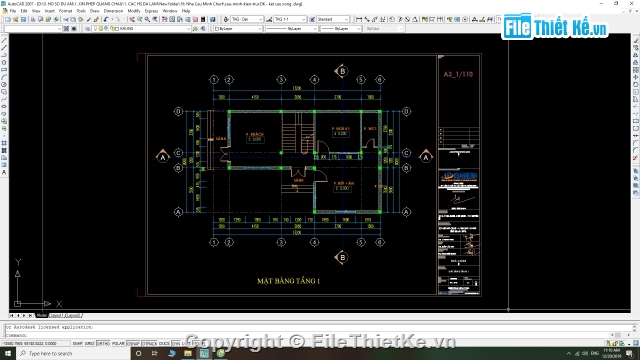Click the Linear dimension icon
The image size is (640, 360).
(x=359, y=19)
